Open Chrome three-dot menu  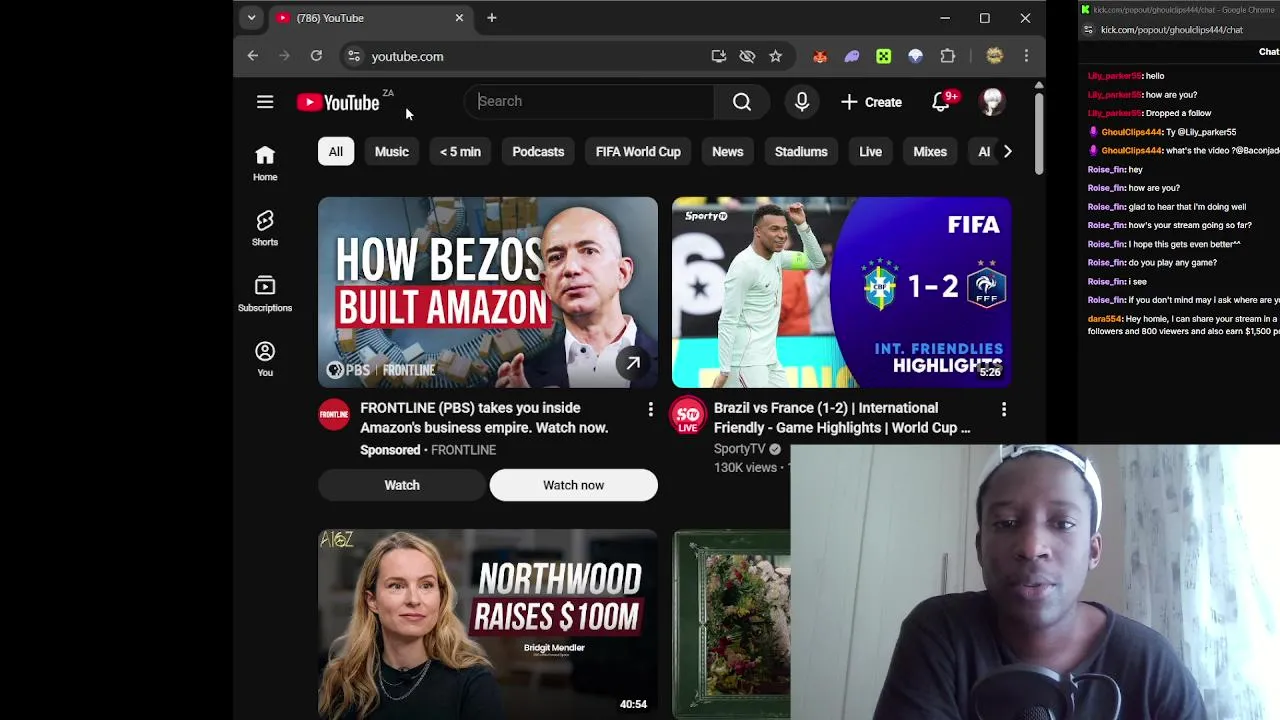point(1026,56)
